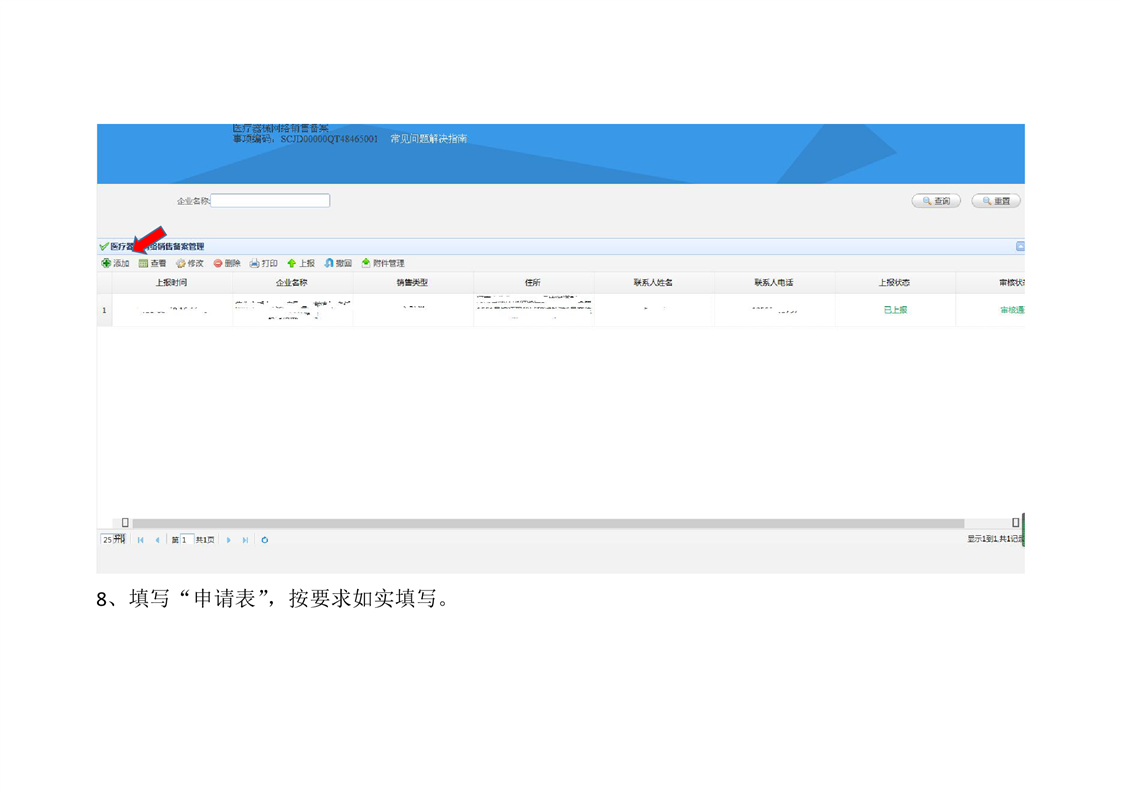Click the page number input box

pos(186,540)
